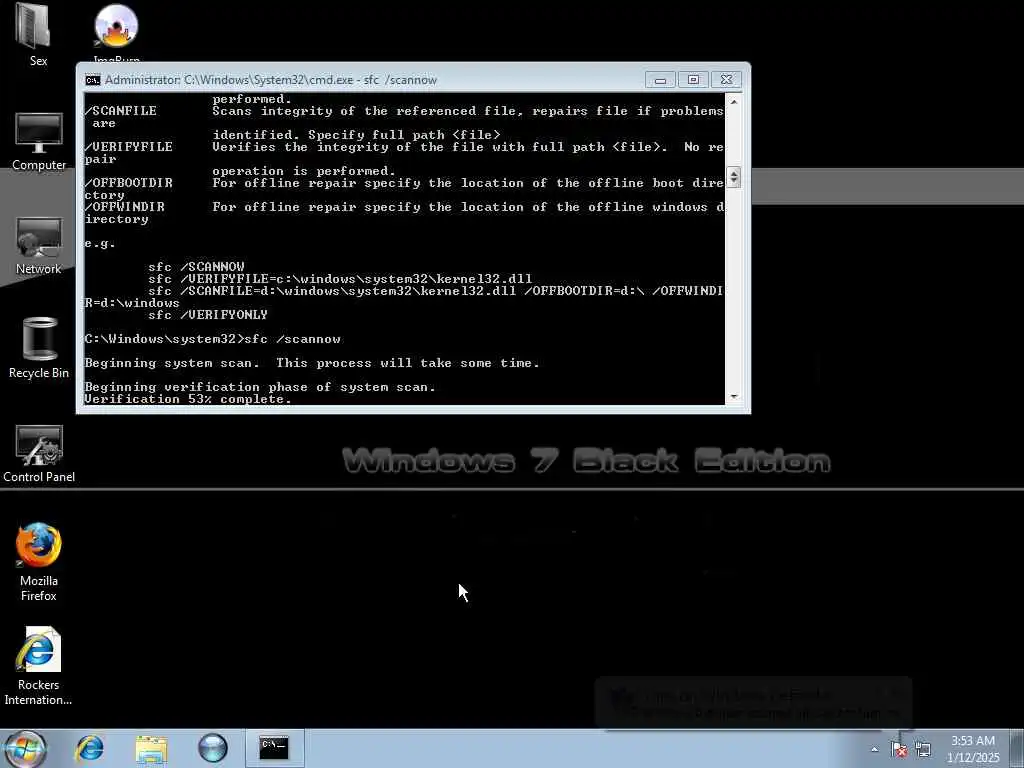Click the cmd window title bar icon
1024x768 pixels.
click(x=93, y=80)
